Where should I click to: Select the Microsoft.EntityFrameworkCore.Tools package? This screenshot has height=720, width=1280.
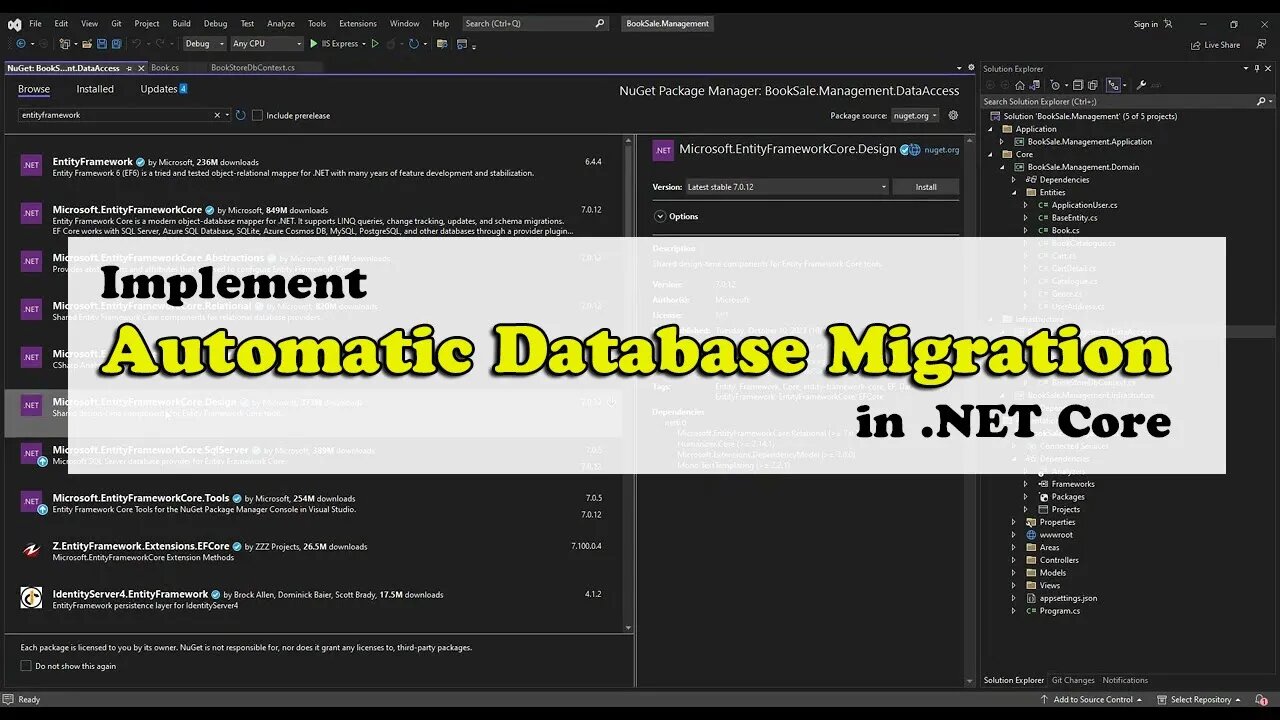pos(313,505)
